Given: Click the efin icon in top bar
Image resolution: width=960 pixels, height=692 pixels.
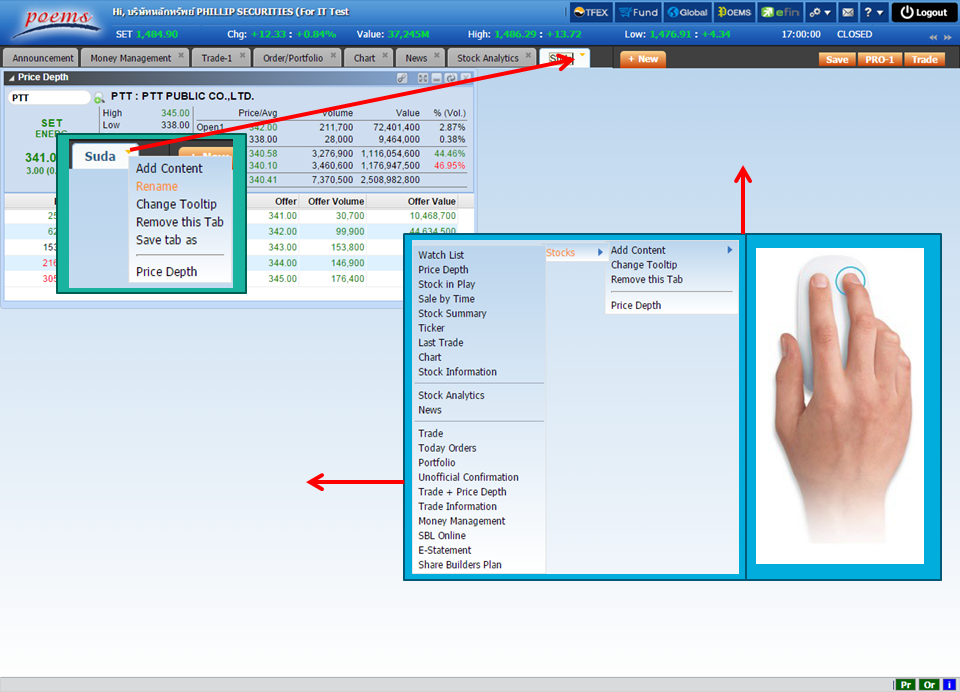Looking at the screenshot, I should point(780,13).
